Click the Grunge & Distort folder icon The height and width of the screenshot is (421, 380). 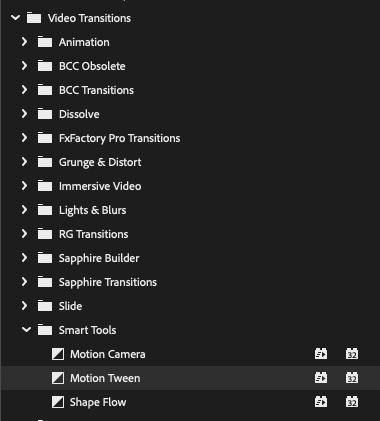45,162
